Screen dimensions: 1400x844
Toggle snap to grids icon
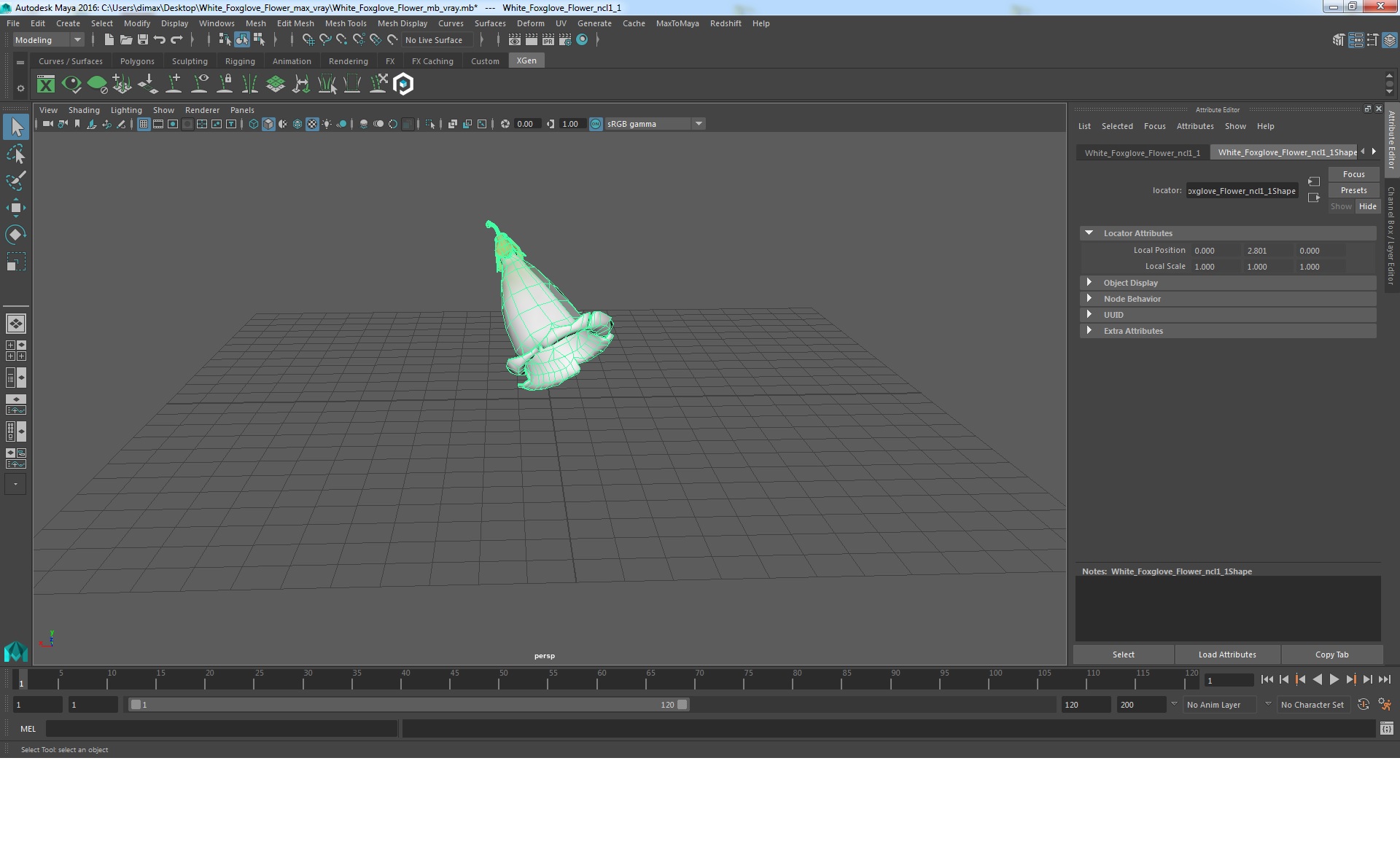pos(308,40)
